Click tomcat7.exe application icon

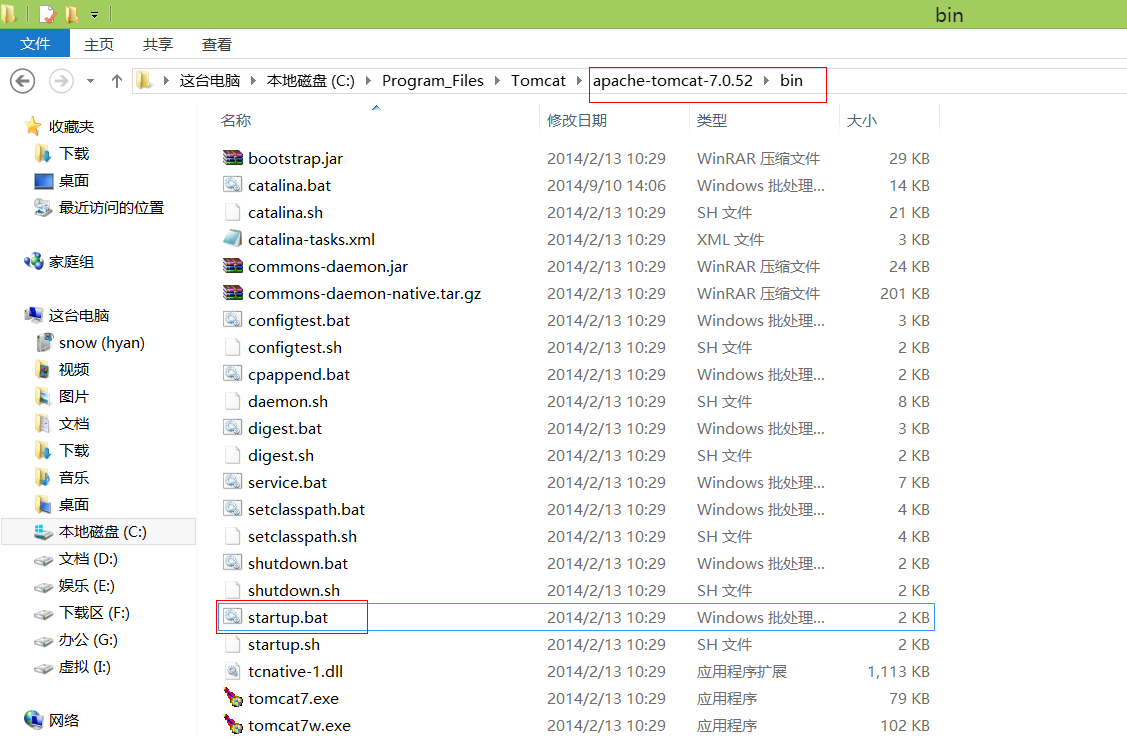click(232, 698)
